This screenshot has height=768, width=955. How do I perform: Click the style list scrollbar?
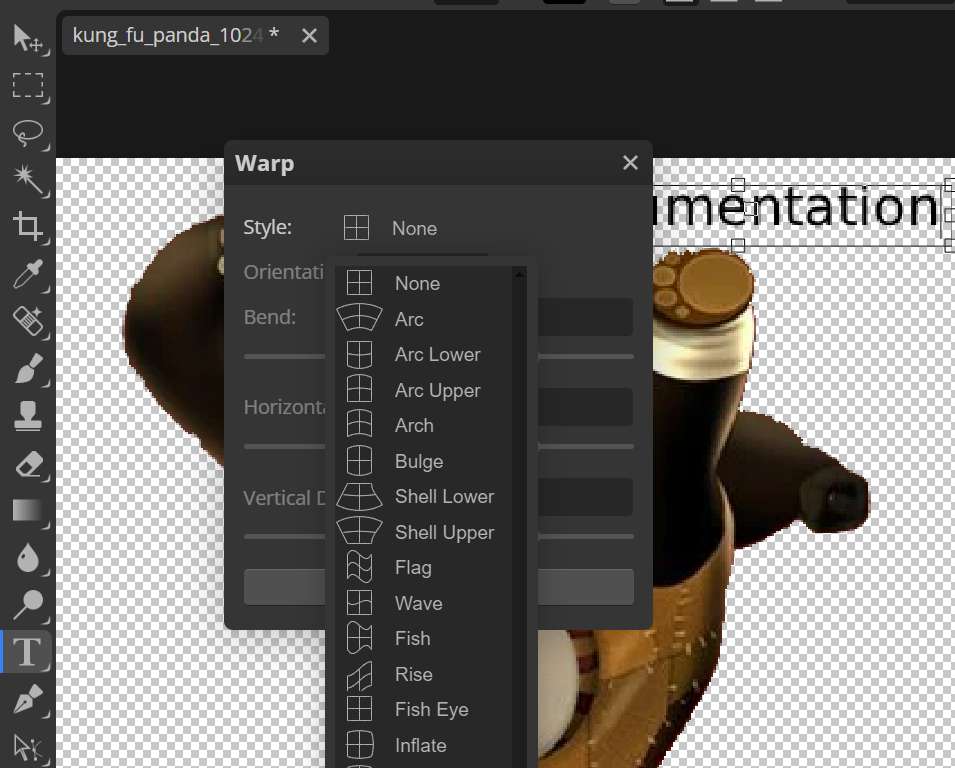(519, 518)
